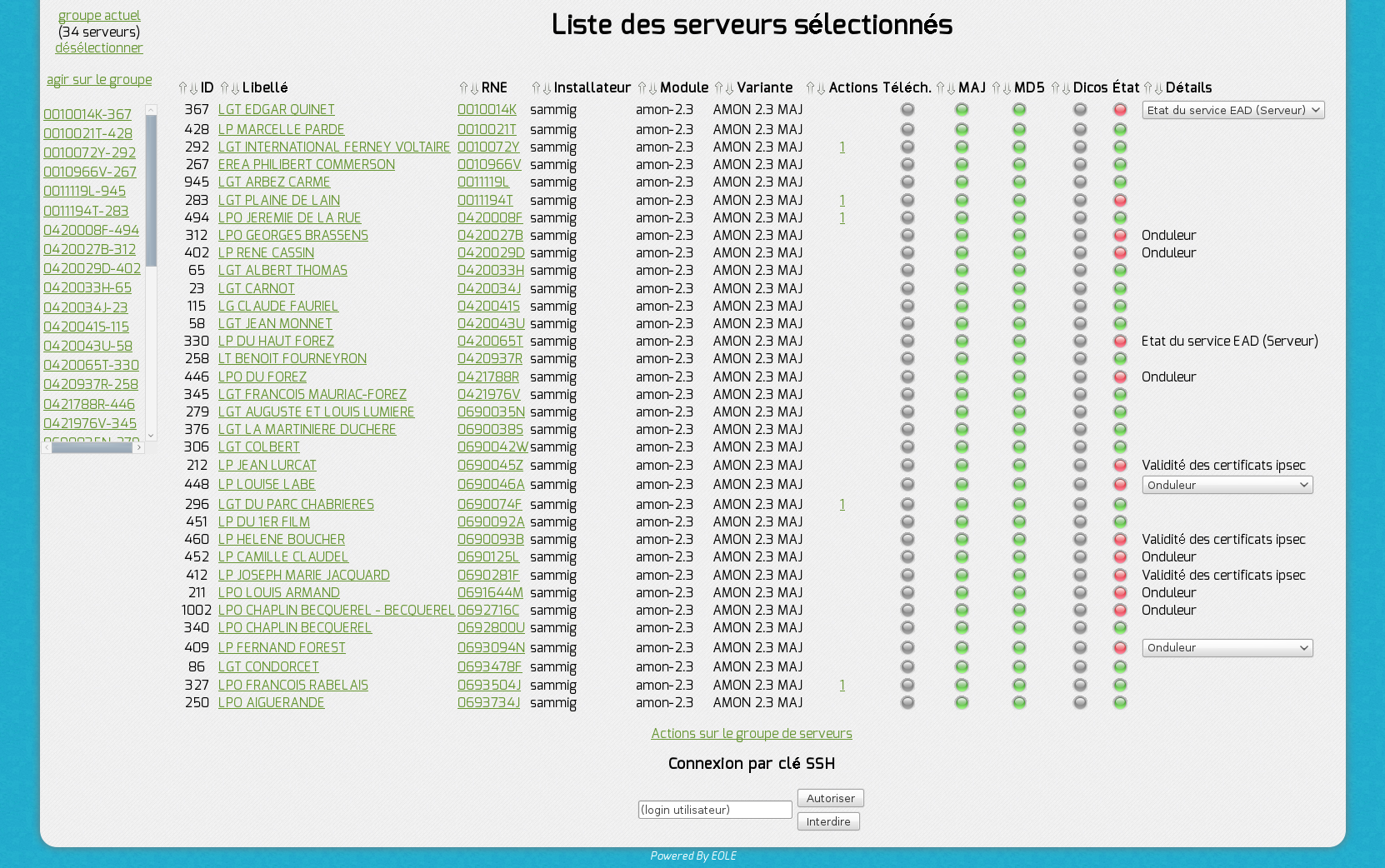Open the Etat du service EAD dropdown

click(1232, 110)
